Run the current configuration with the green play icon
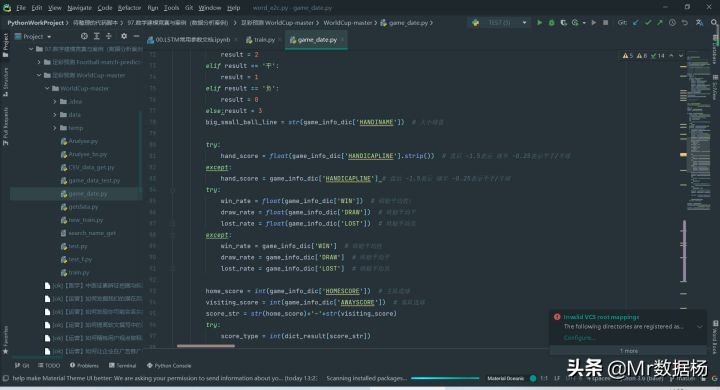720x390 pixels. tap(540, 23)
